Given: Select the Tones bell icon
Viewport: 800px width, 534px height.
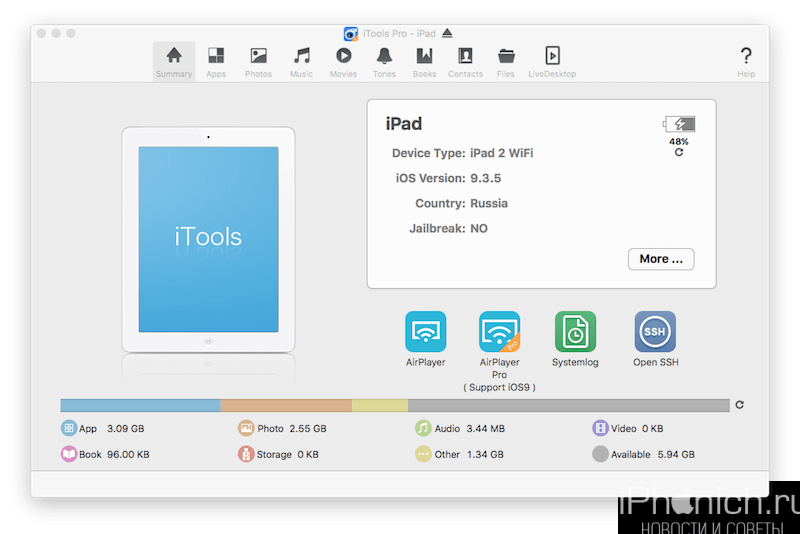Looking at the screenshot, I should [x=384, y=56].
